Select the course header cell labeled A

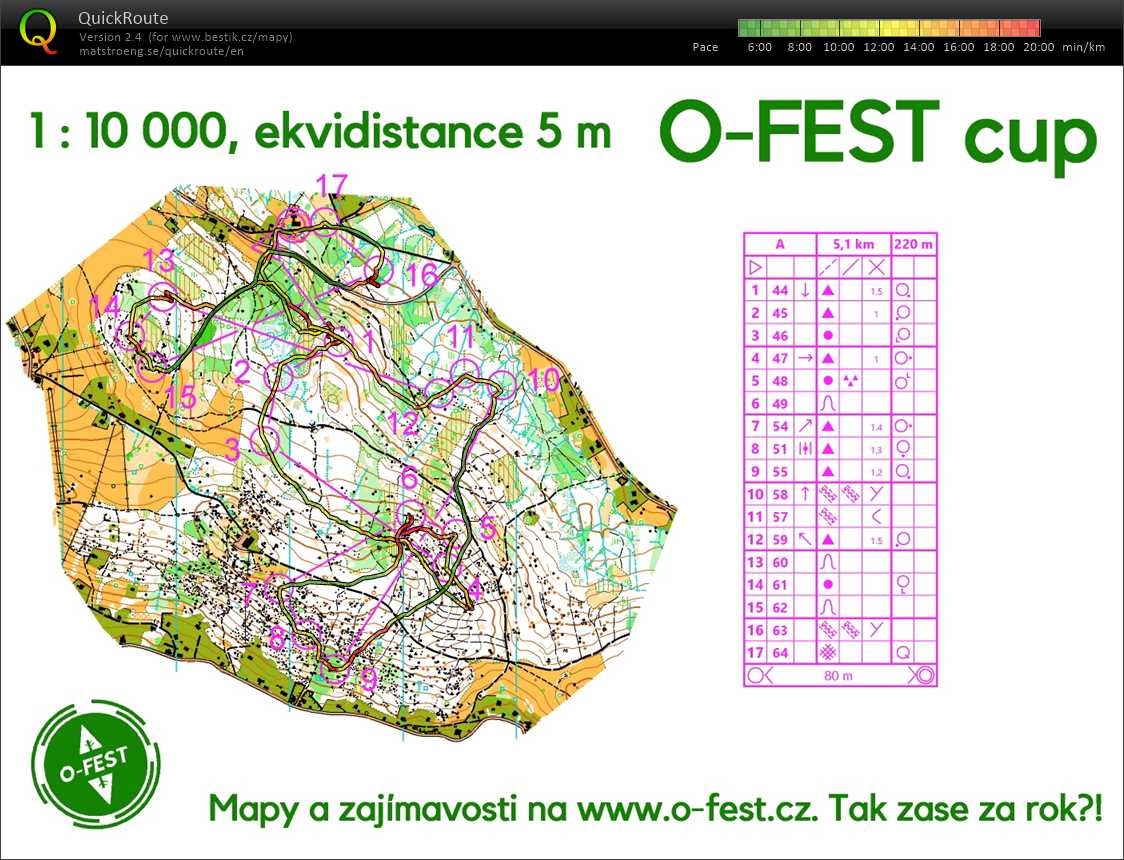click(780, 243)
